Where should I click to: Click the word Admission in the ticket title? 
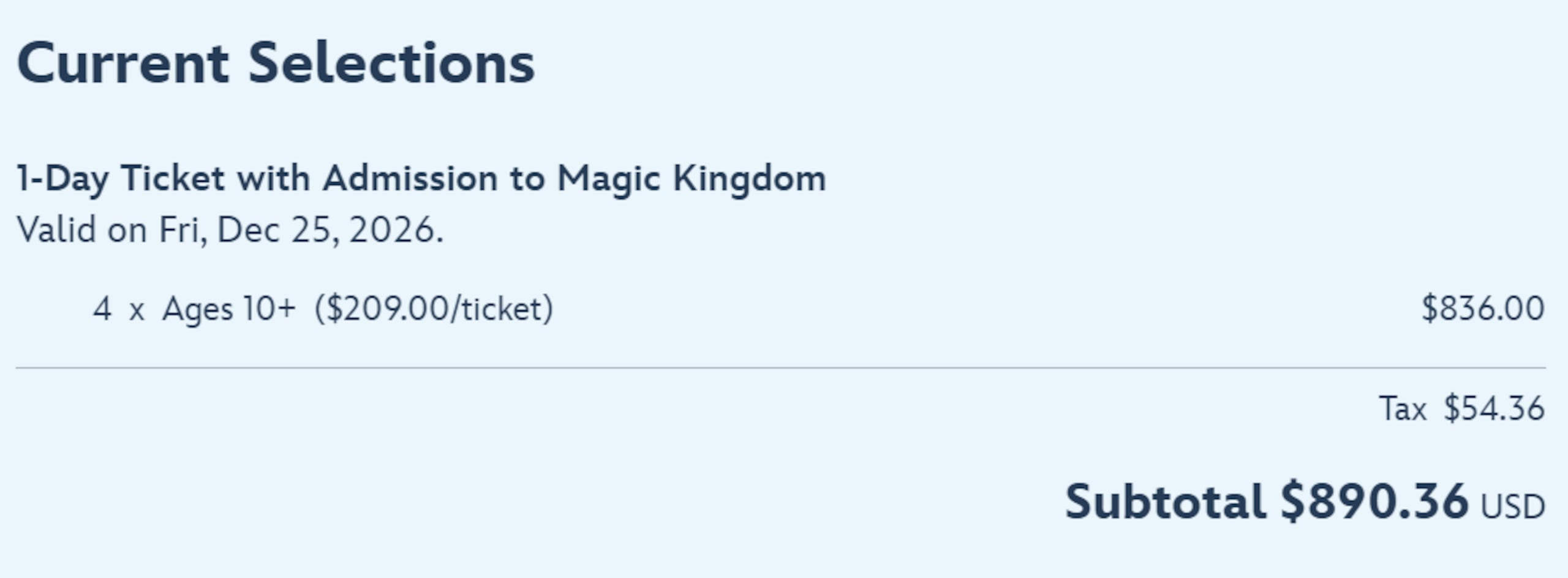coord(410,179)
